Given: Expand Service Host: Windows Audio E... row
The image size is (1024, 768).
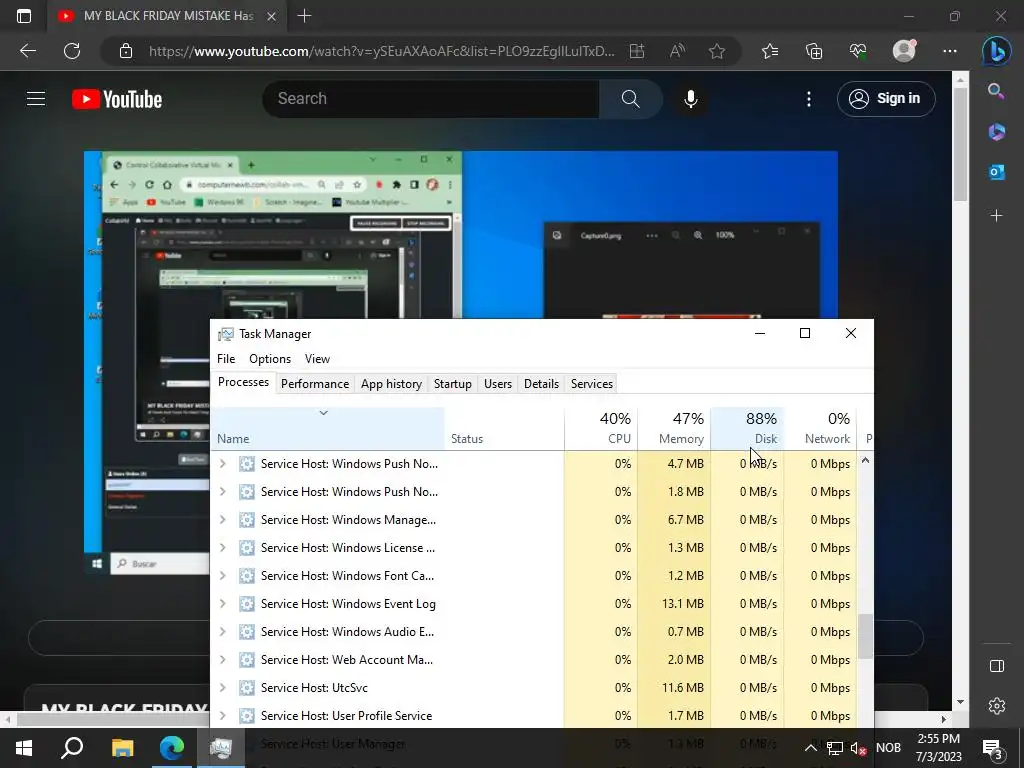Looking at the screenshot, I should pyautogui.click(x=223, y=632).
